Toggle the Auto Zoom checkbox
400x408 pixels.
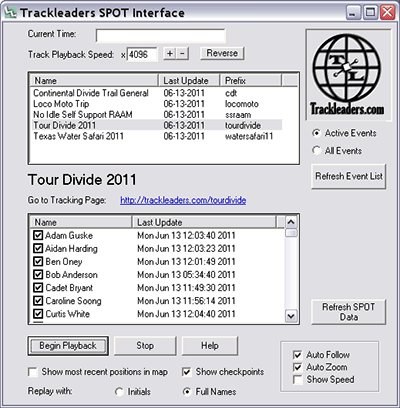coord(297,367)
